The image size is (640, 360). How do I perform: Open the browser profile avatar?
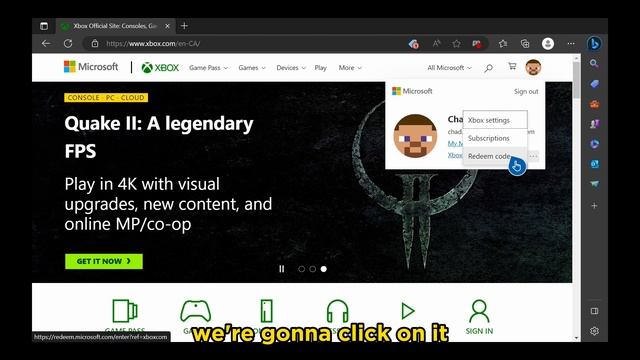[x=548, y=43]
